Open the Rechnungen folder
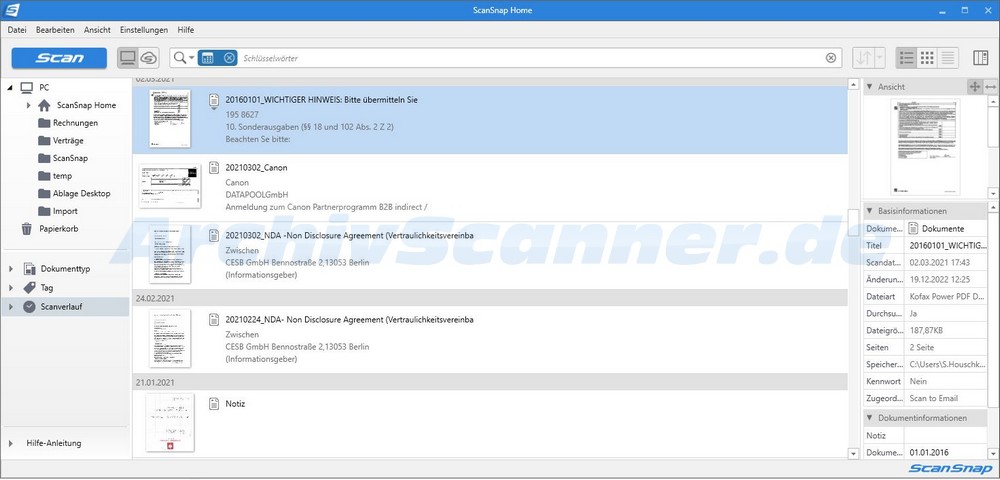1000x480 pixels. tap(75, 123)
